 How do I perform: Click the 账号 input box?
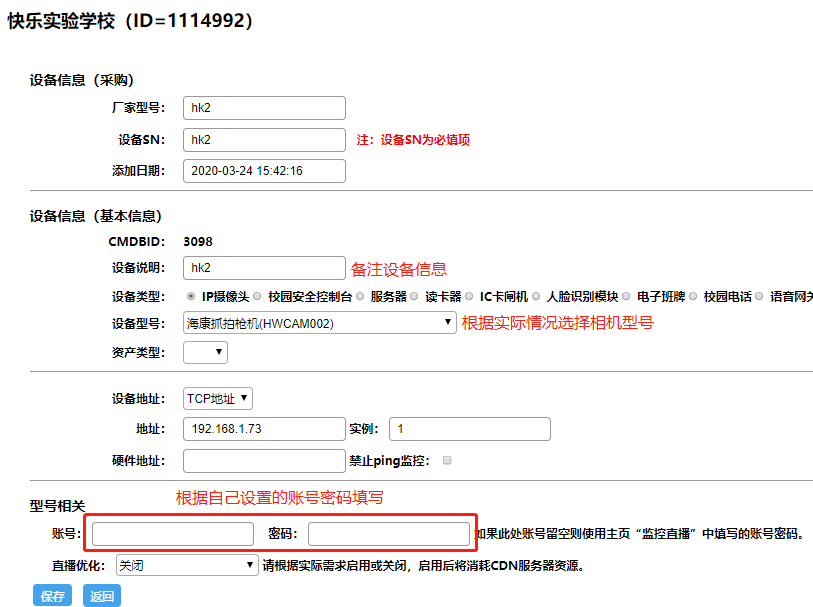(173, 534)
